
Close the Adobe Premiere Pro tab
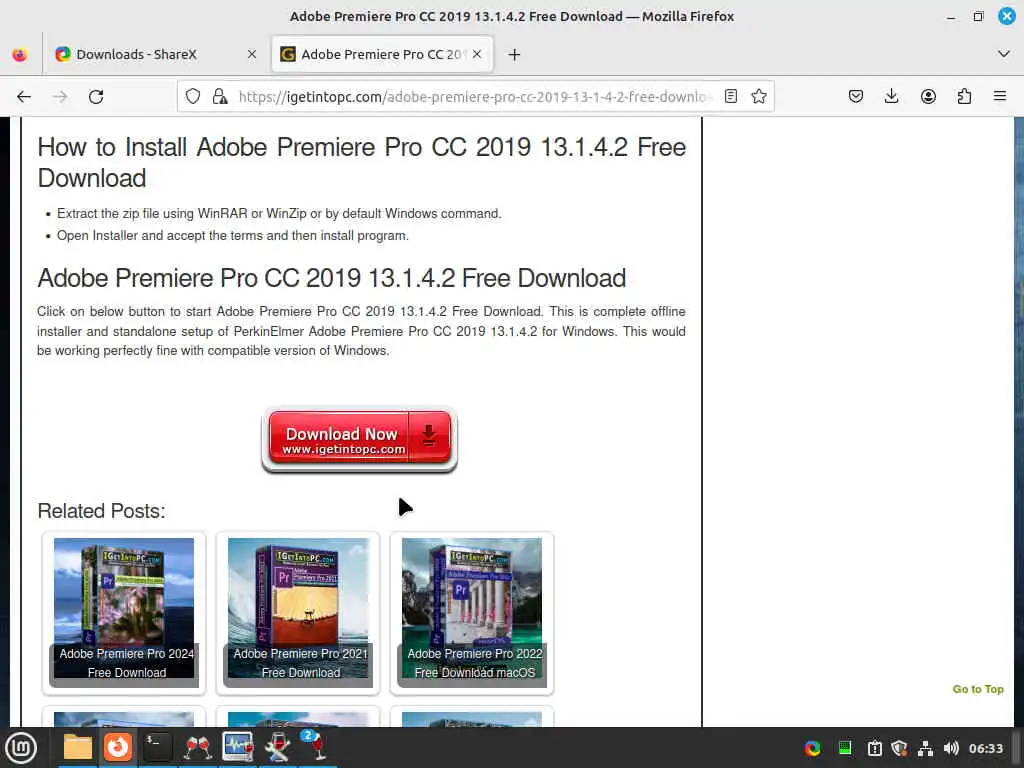477,55
